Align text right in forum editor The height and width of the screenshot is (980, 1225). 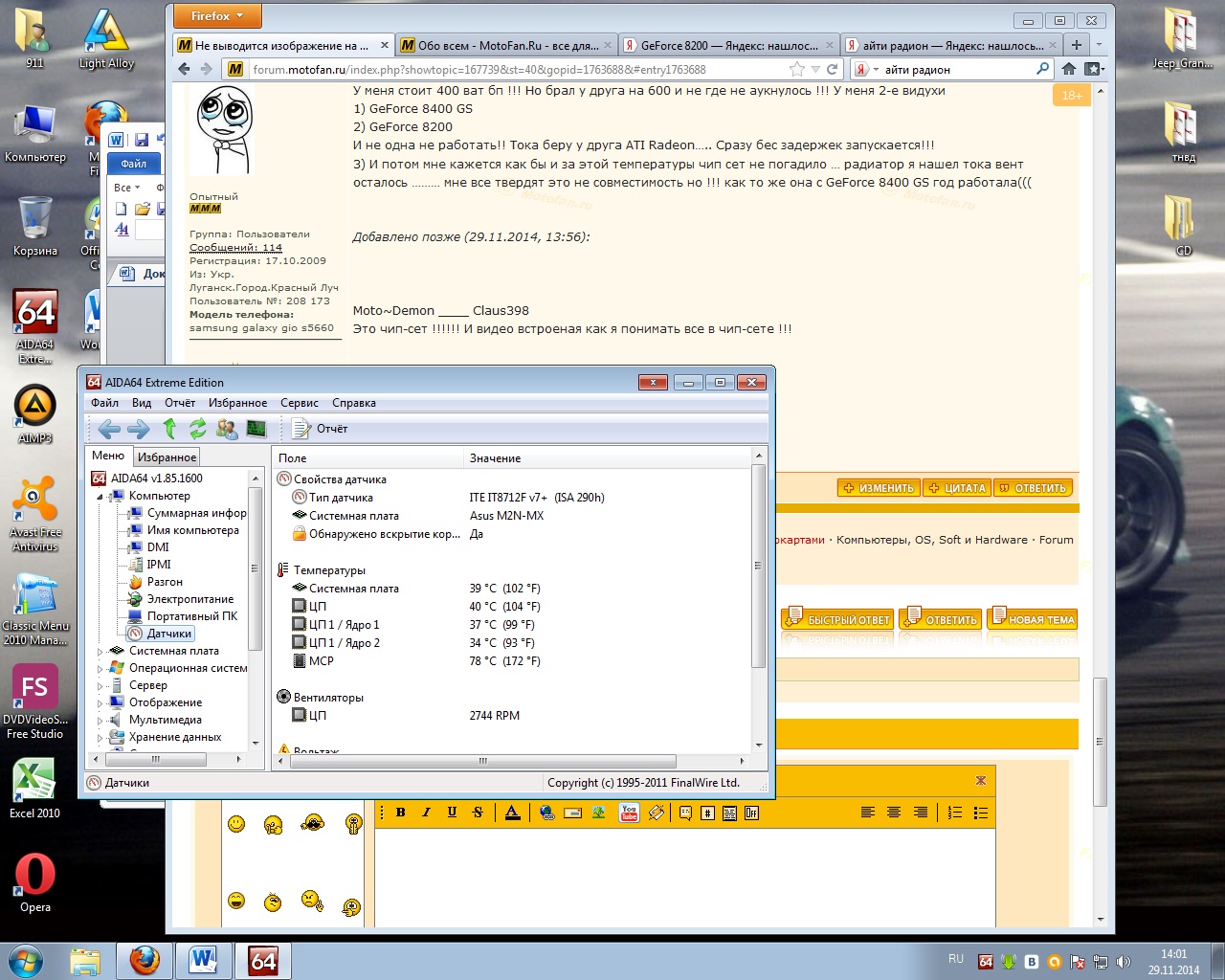[x=920, y=813]
